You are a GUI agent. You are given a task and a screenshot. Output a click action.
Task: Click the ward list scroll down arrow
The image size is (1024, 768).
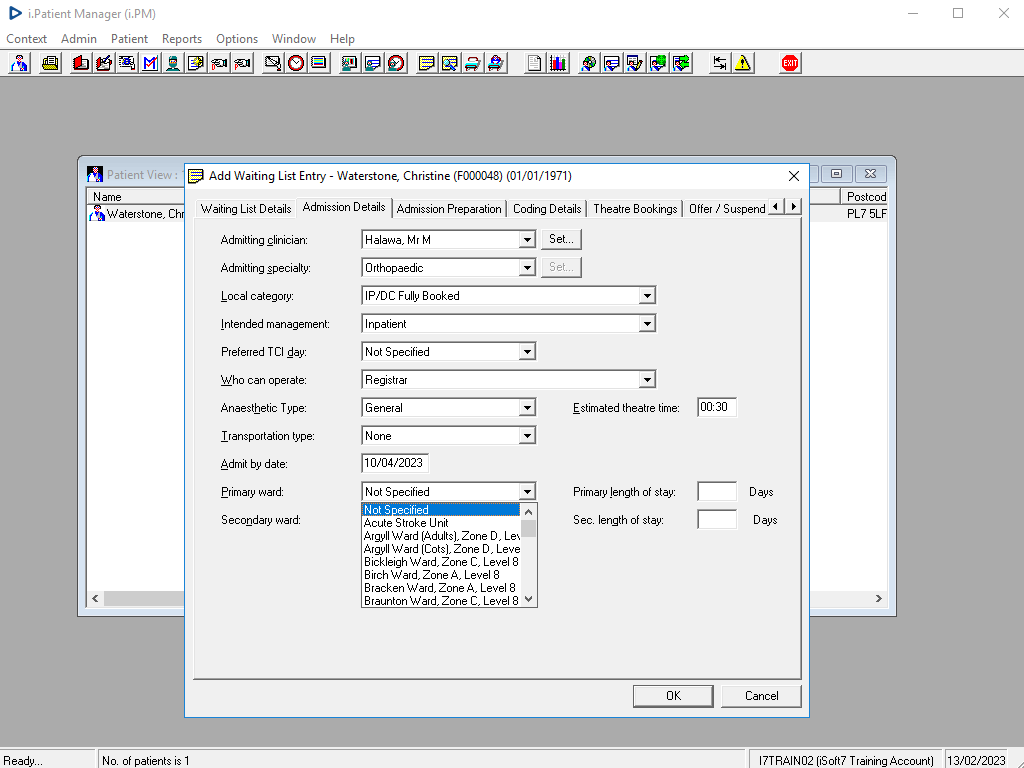click(528, 599)
